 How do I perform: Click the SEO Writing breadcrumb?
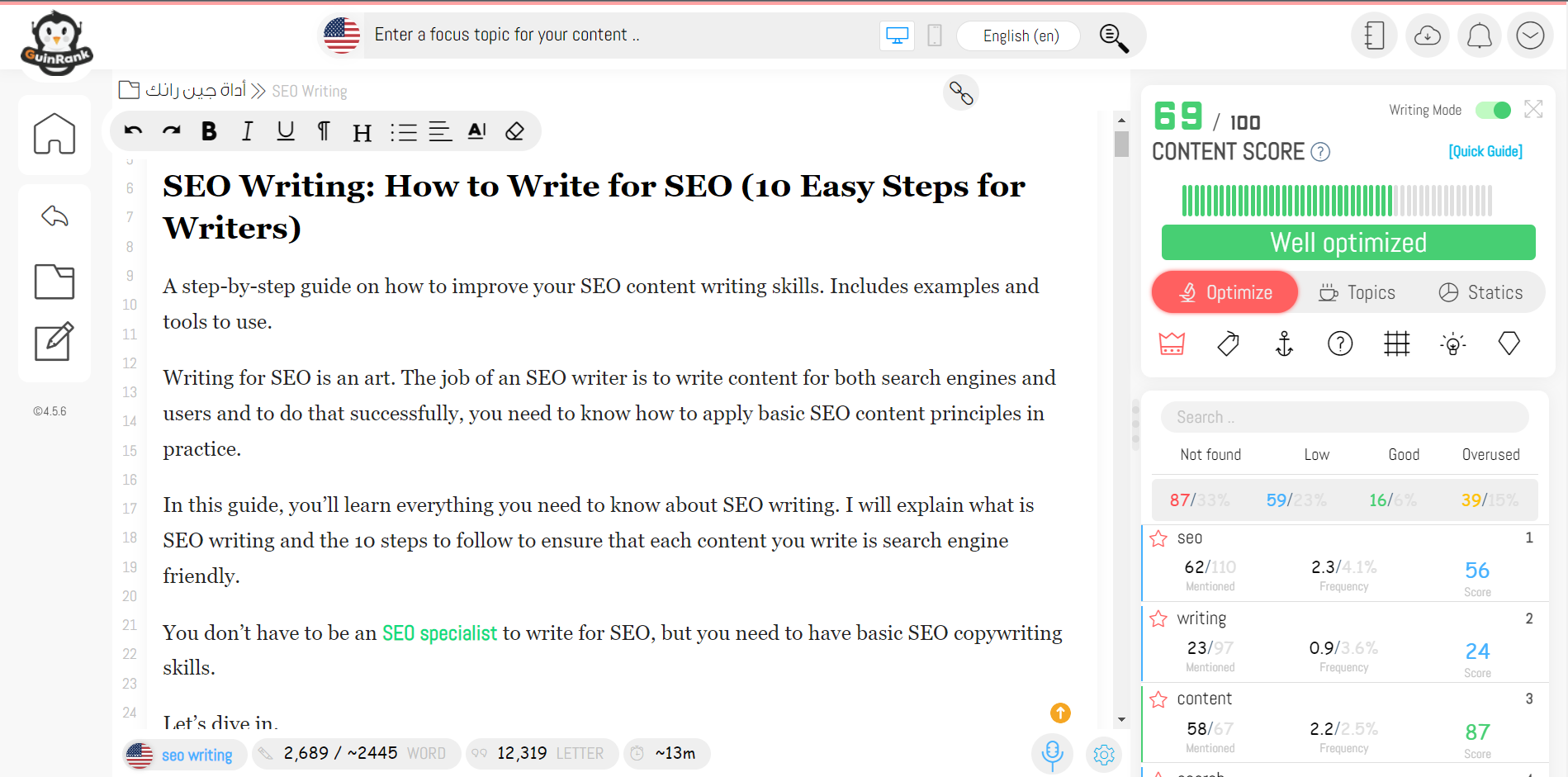click(x=310, y=91)
